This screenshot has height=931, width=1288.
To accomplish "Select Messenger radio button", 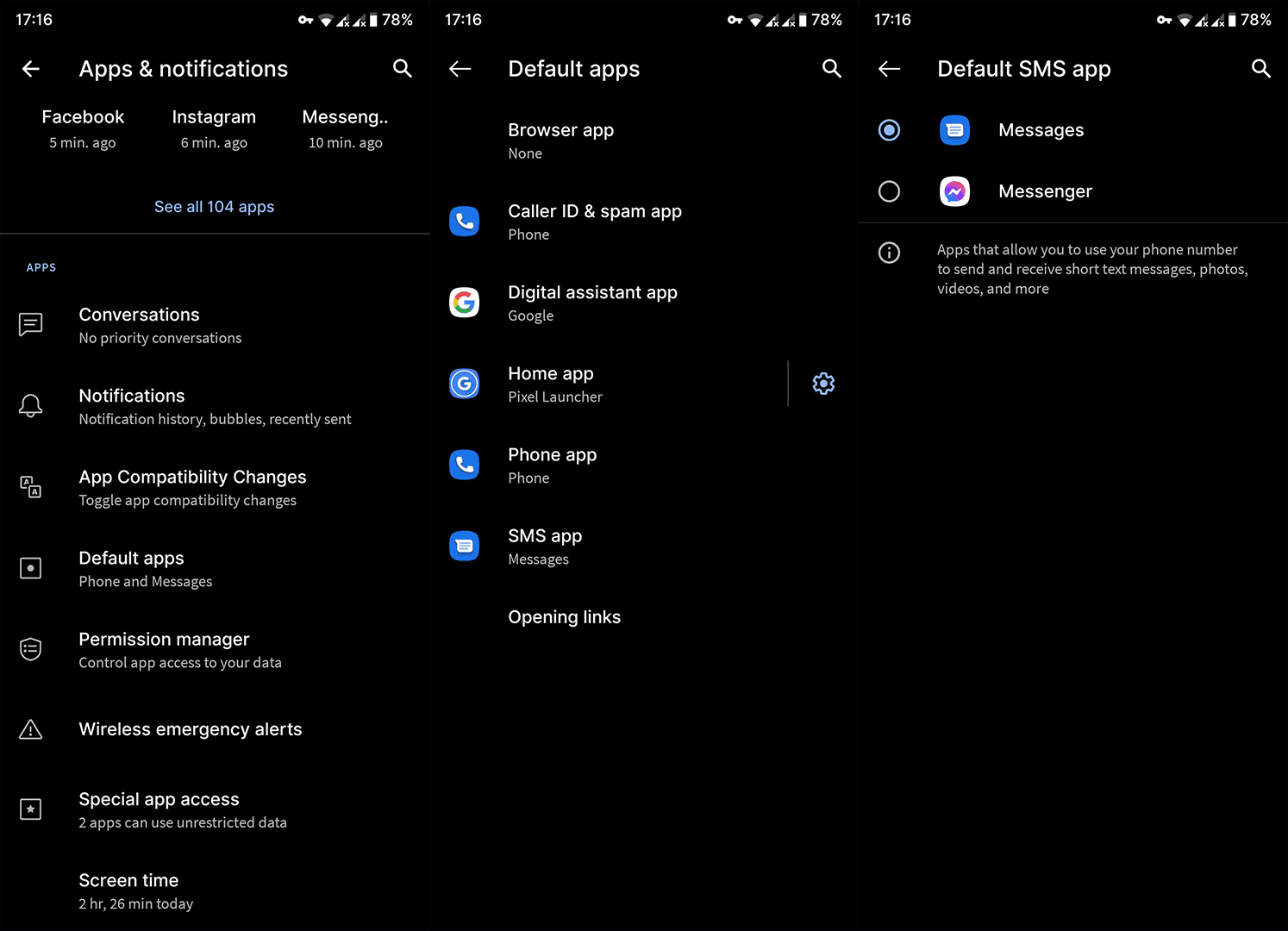I will (889, 191).
